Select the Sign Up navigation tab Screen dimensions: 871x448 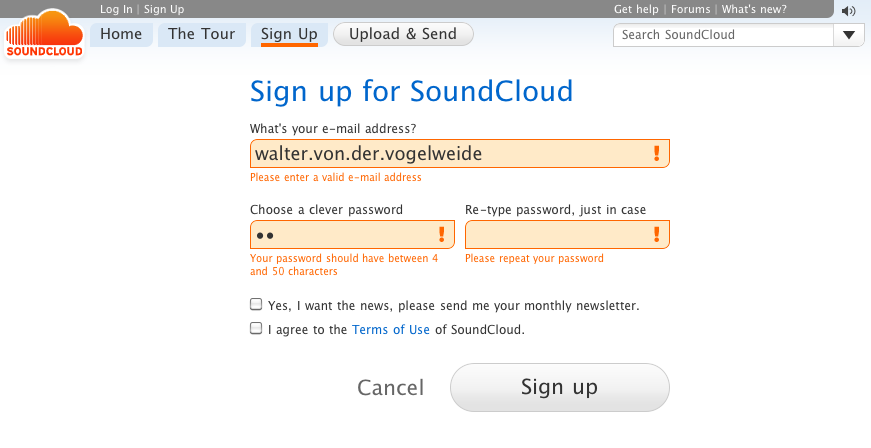point(289,34)
